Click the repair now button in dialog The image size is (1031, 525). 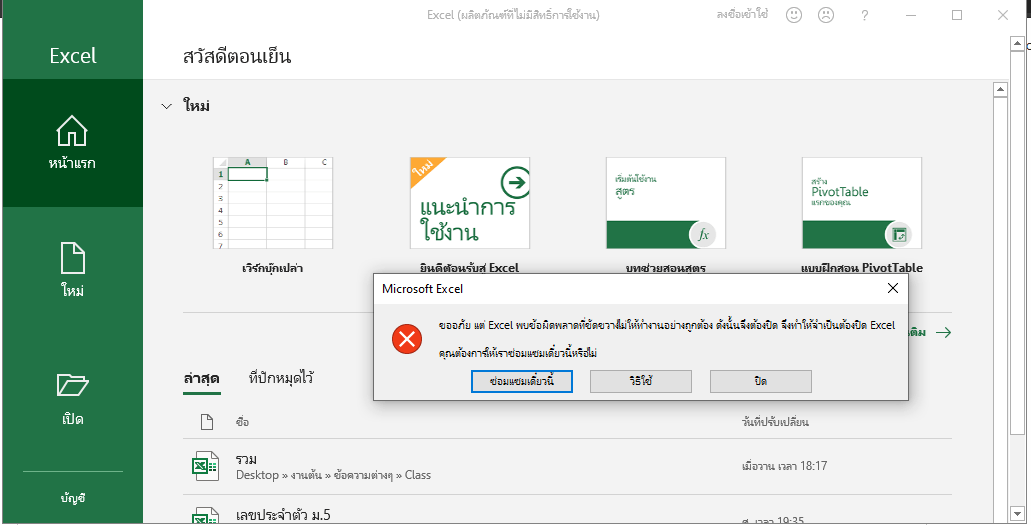pyautogui.click(x=521, y=381)
